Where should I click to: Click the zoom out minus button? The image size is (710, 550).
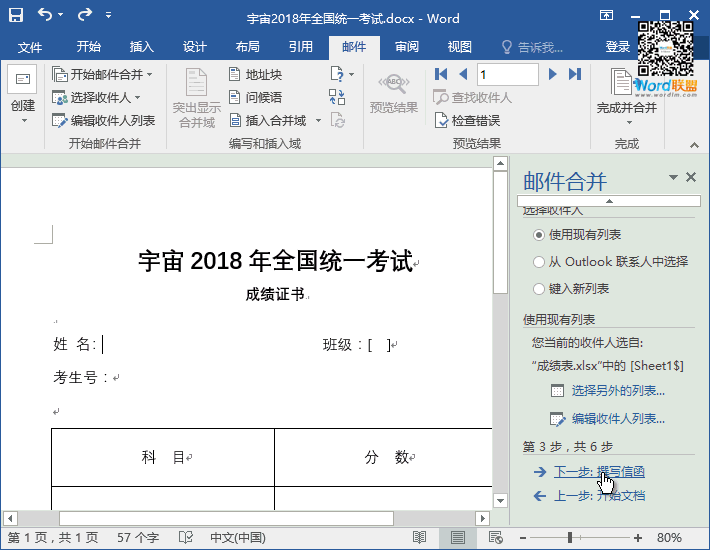tap(523, 538)
